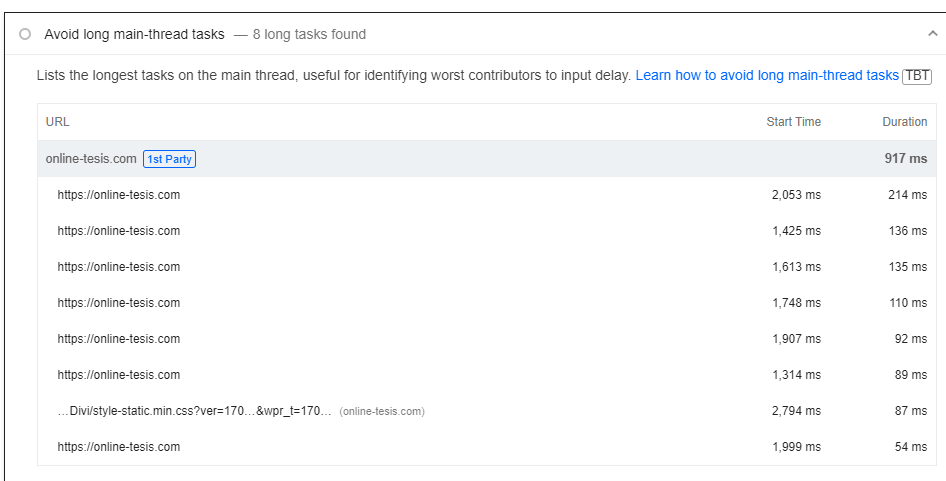The height and width of the screenshot is (481, 946).
Task: Click the URL column header
Action: 57,122
